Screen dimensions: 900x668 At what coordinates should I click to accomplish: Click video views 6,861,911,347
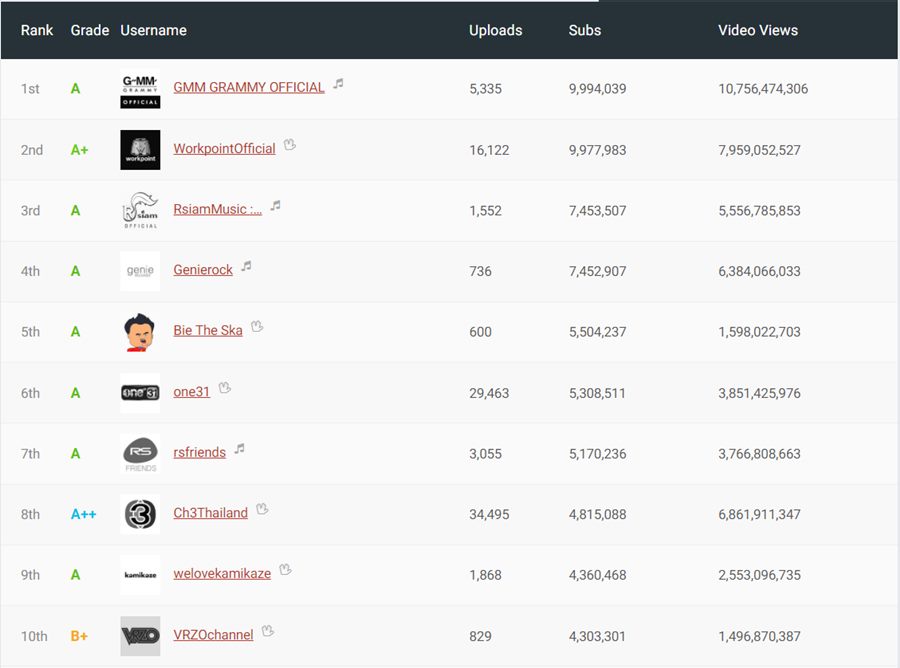[759, 514]
